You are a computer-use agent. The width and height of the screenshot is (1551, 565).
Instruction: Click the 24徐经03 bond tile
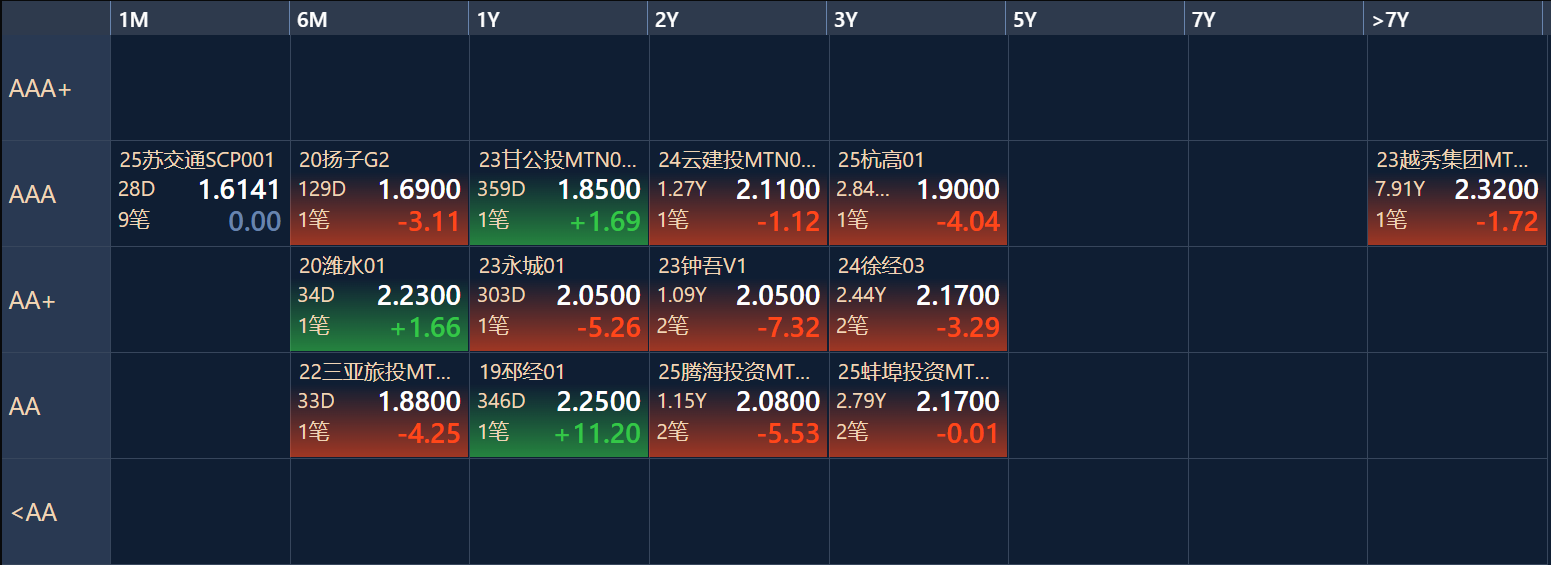point(918,299)
